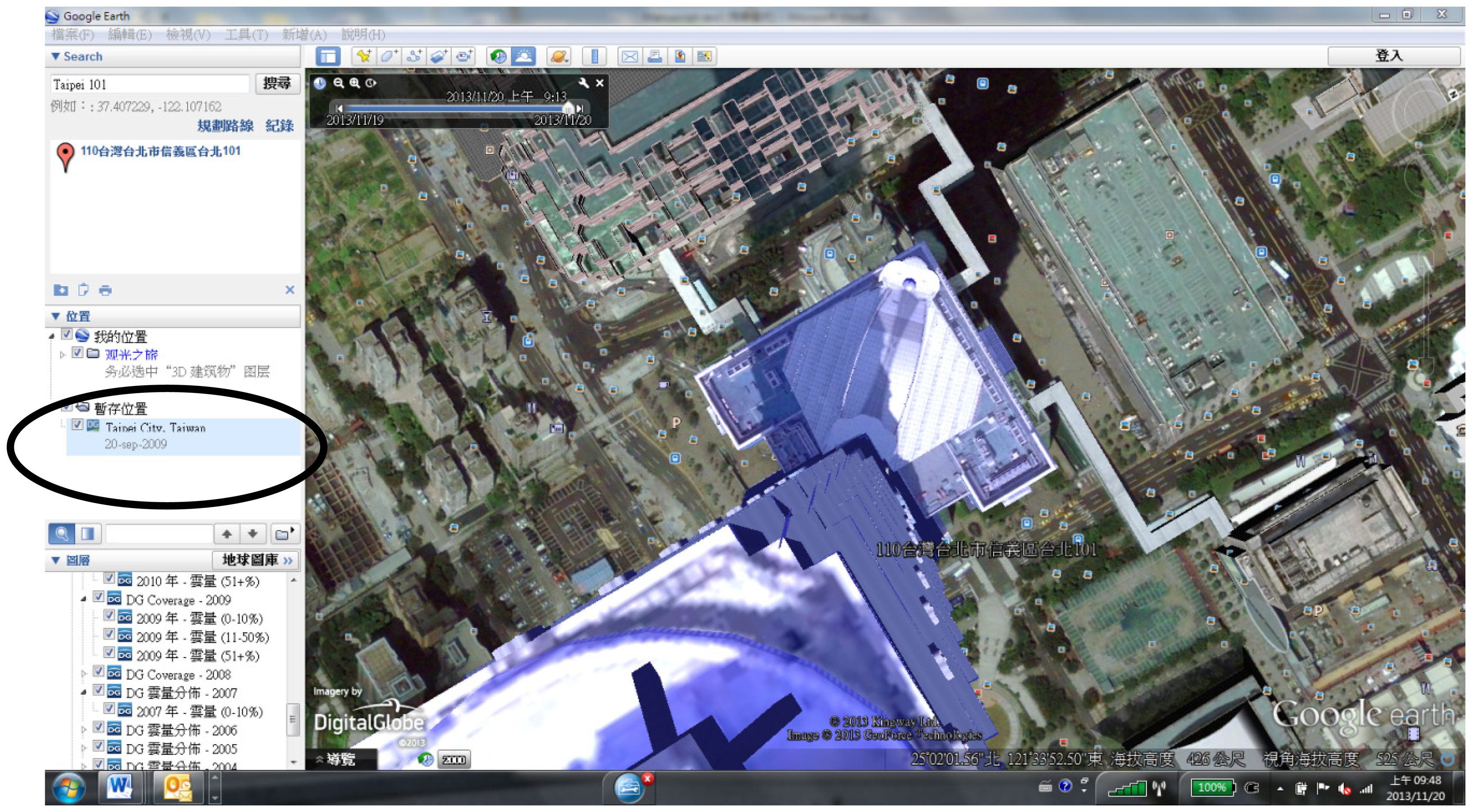Click the Add Polygon toolbar icon
Image resolution: width=1472 pixels, height=812 pixels.
pyautogui.click(x=388, y=56)
